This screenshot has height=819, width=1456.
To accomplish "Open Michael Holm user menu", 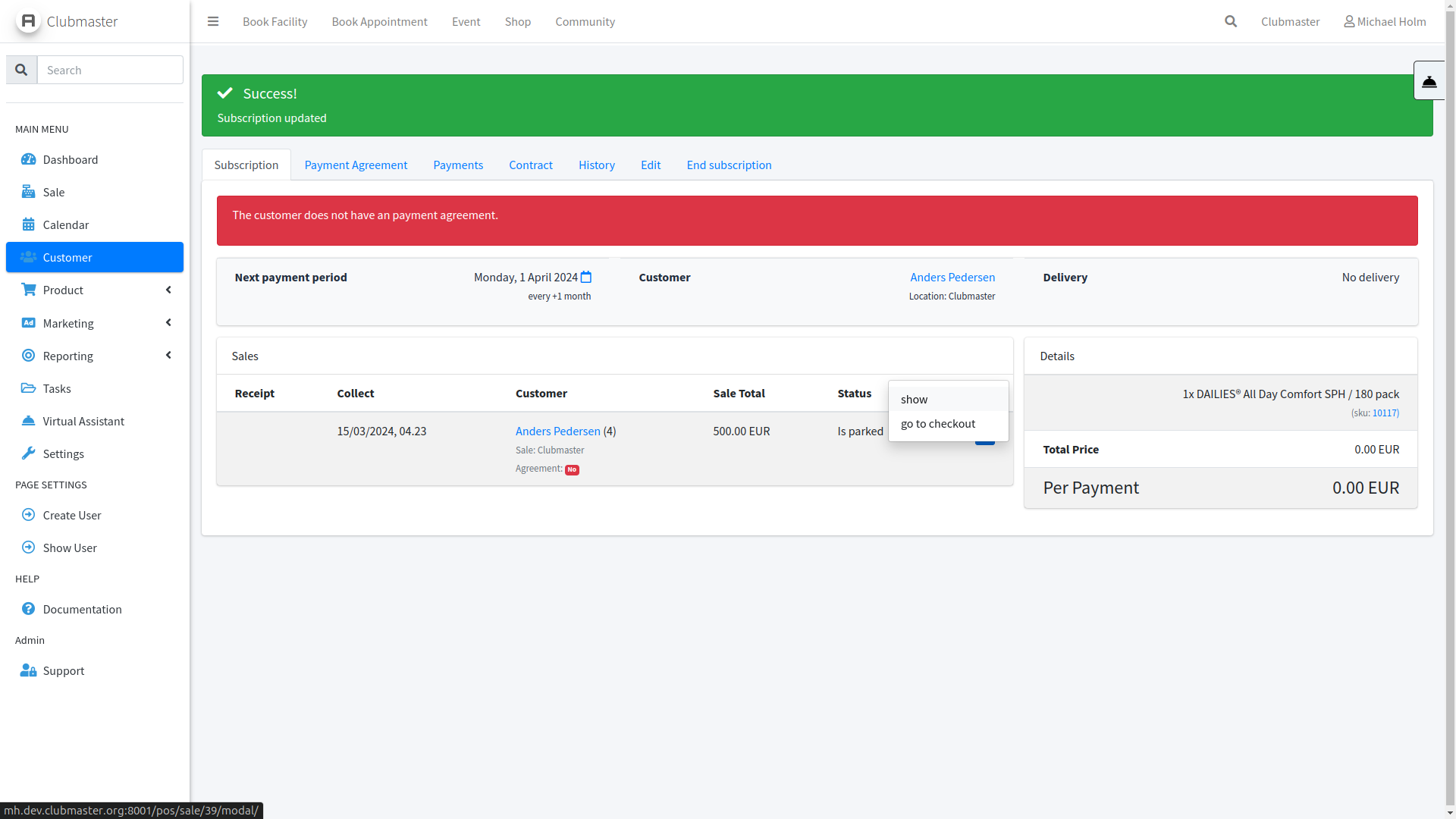I will tap(1385, 21).
